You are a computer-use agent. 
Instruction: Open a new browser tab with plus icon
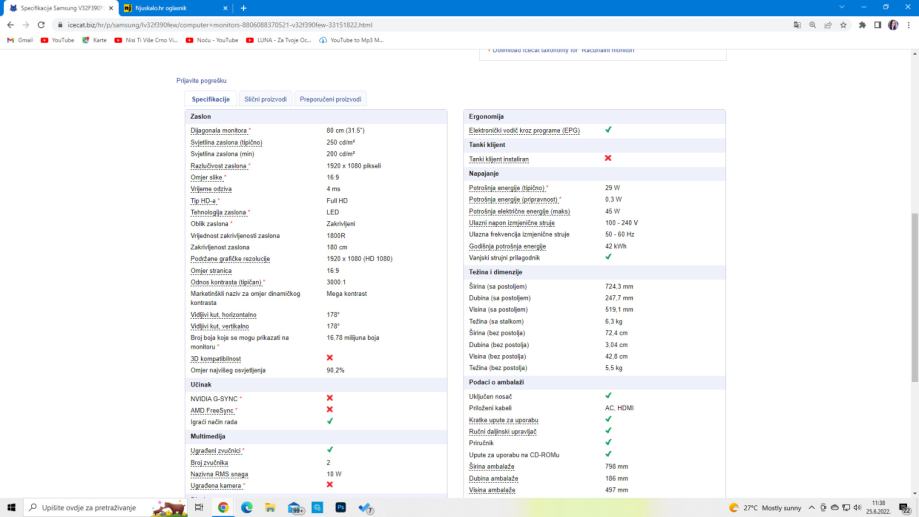click(x=243, y=8)
